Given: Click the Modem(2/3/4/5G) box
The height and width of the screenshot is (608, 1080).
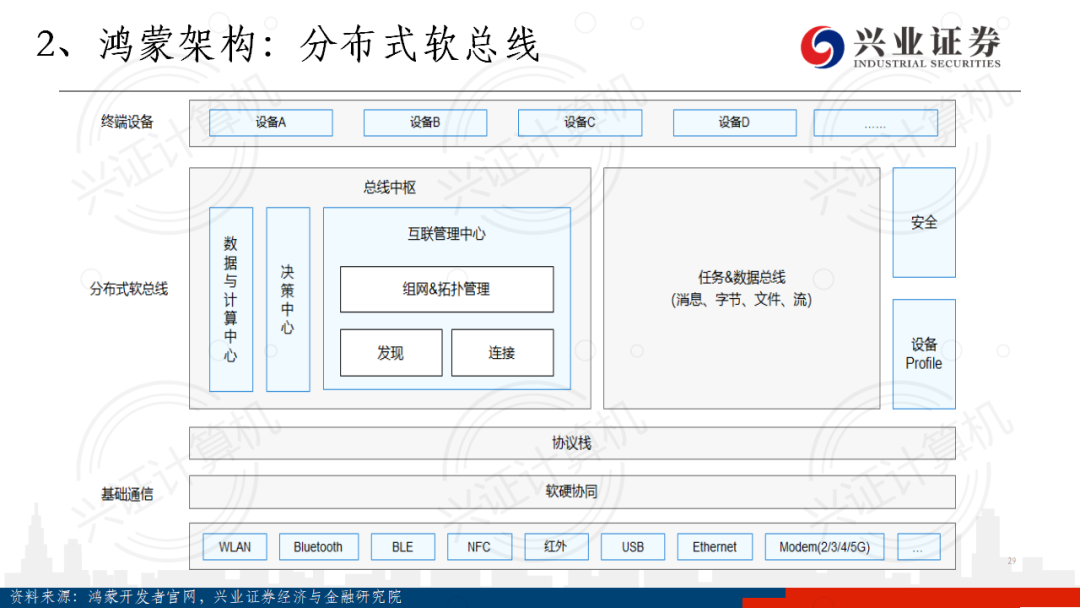Looking at the screenshot, I should (824, 547).
